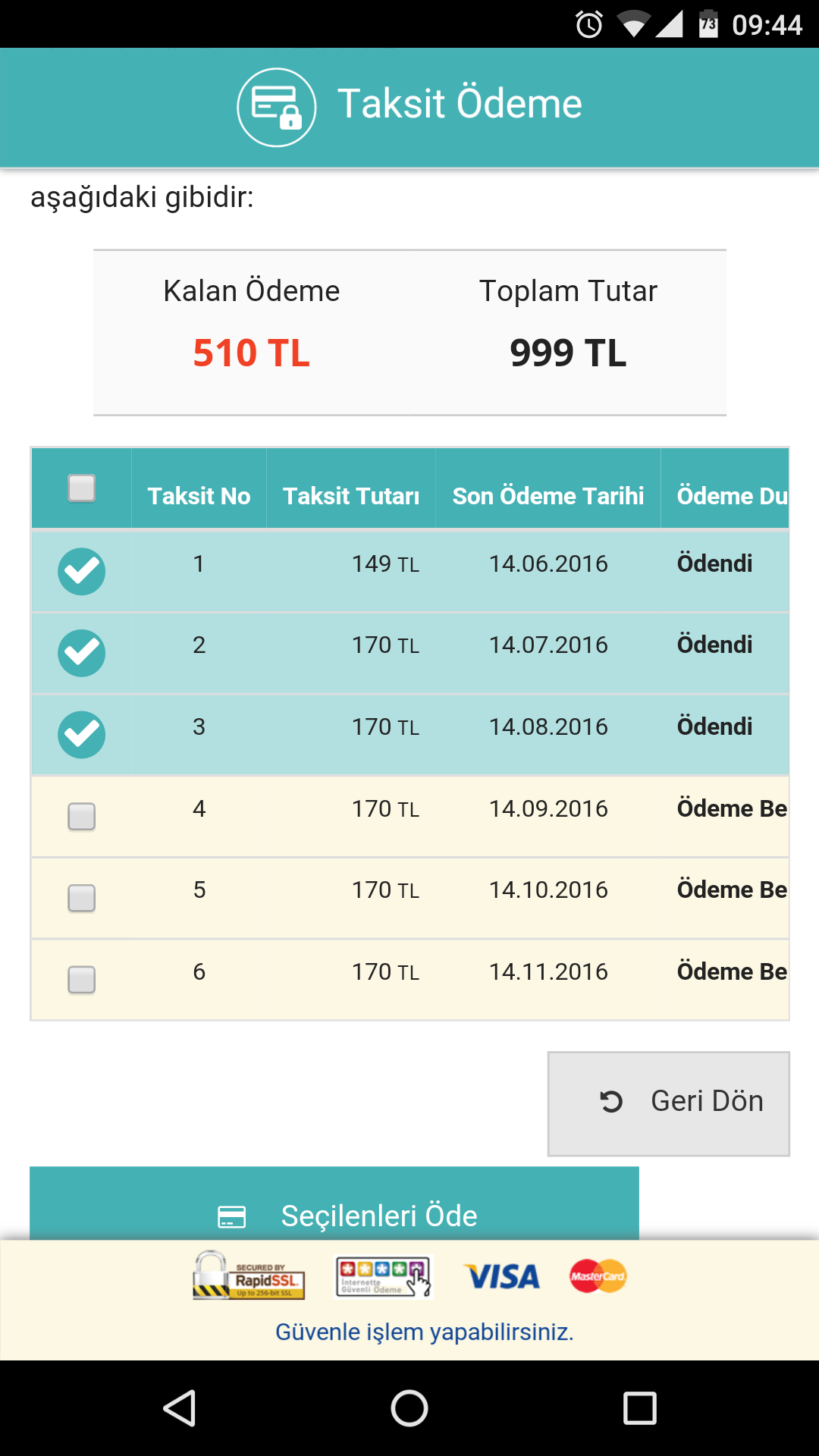Viewport: 819px width, 1456px height.
Task: Tap the Taksit No column header
Action: coord(199,496)
